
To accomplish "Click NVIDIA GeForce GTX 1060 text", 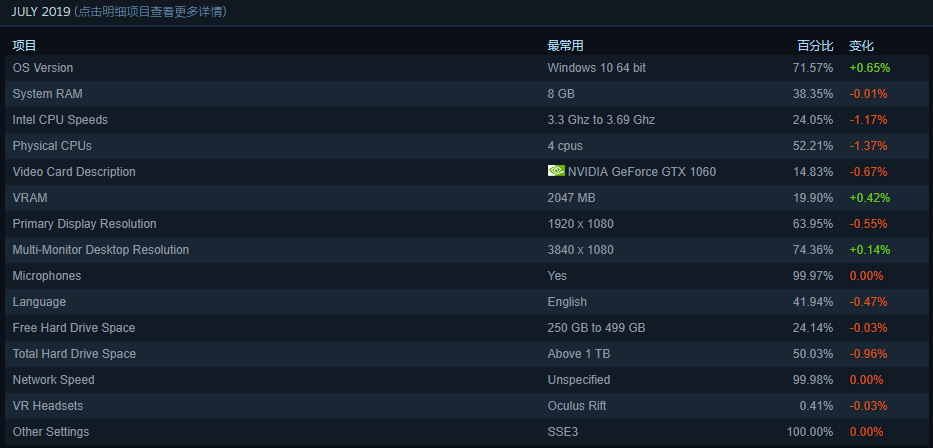I will pyautogui.click(x=641, y=172).
